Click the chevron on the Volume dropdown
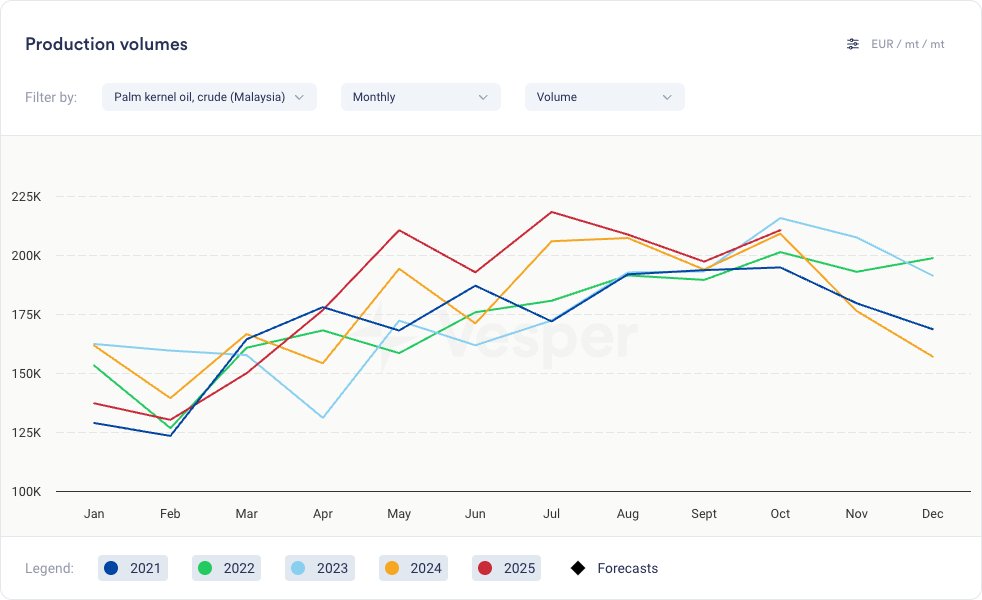Image resolution: width=982 pixels, height=600 pixels. click(x=667, y=97)
